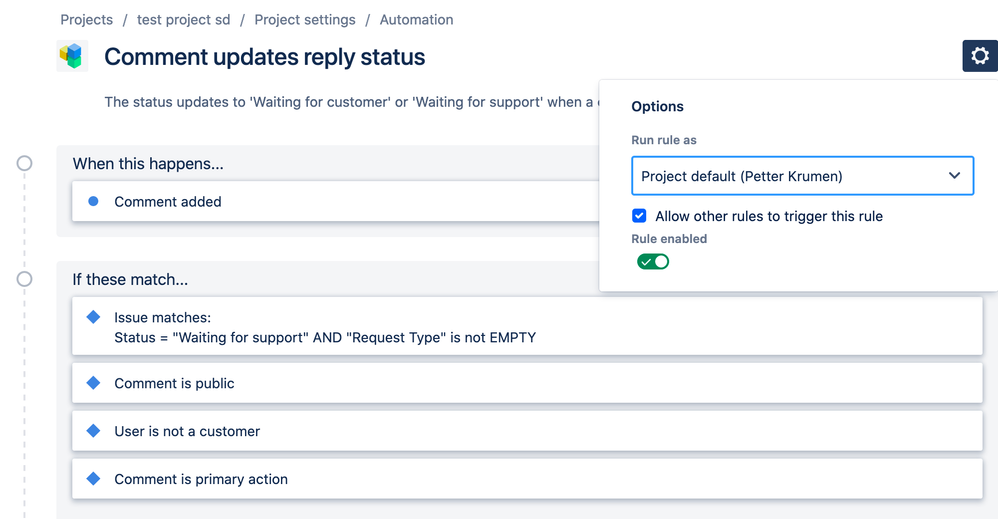Click the dropdown chevron arrow in Options
The height and width of the screenshot is (519, 998).
pos(954,176)
